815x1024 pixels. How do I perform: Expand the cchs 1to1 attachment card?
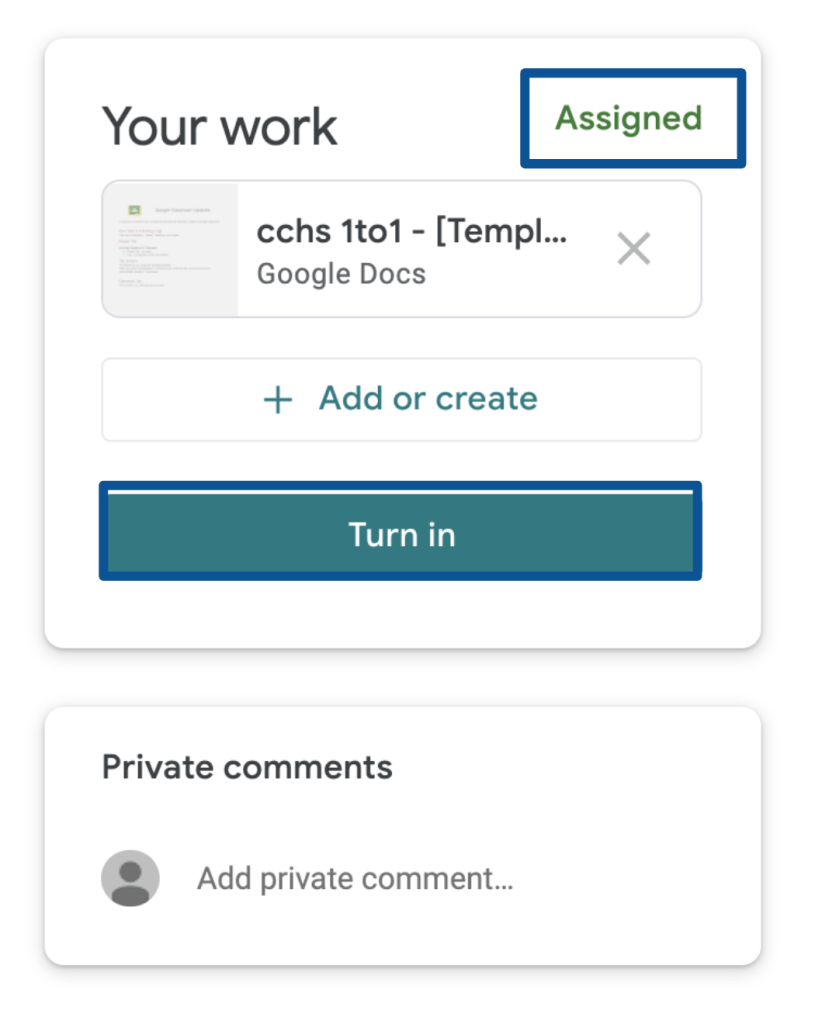coord(400,248)
